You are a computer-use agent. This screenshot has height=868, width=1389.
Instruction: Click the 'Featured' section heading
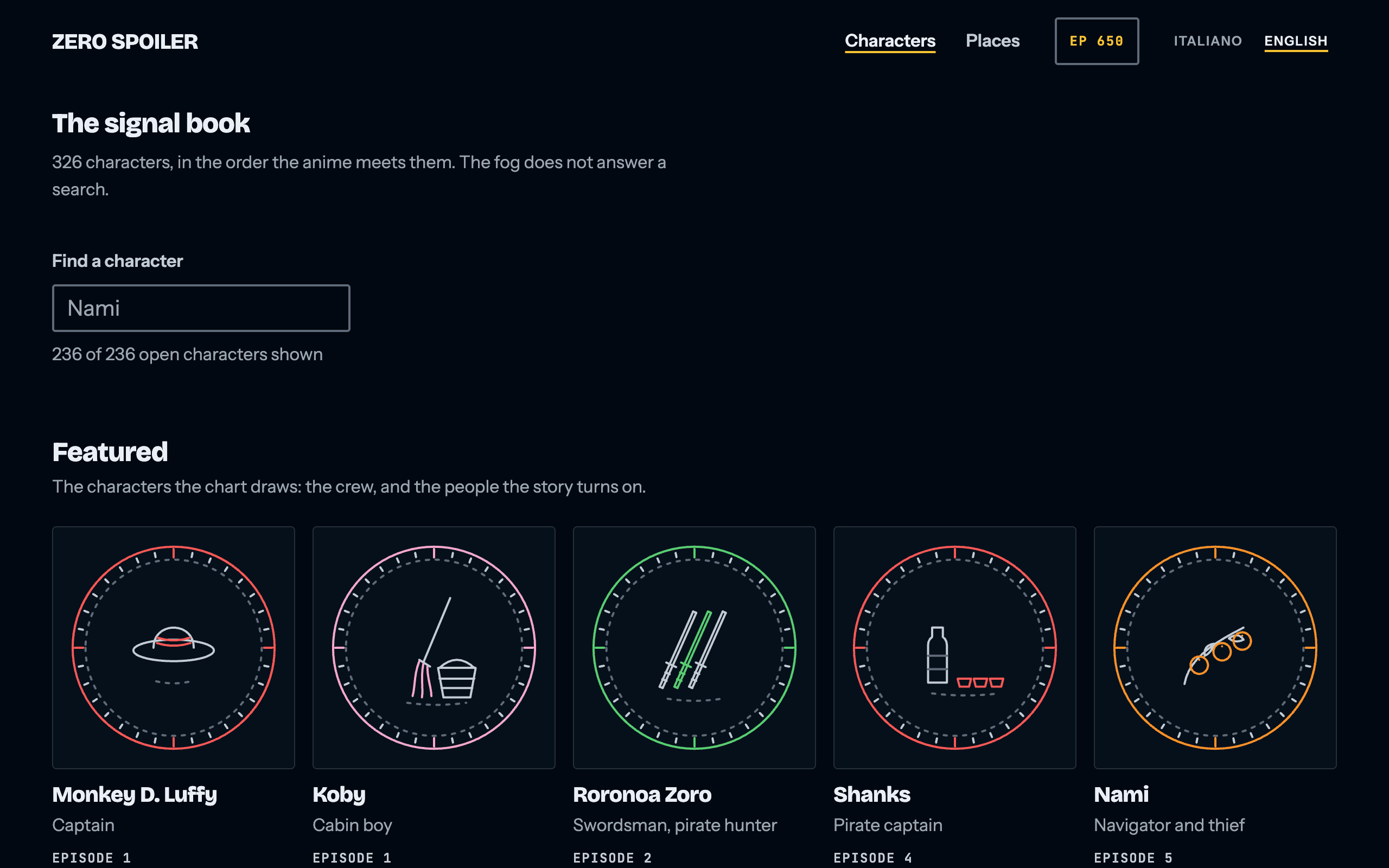click(110, 452)
